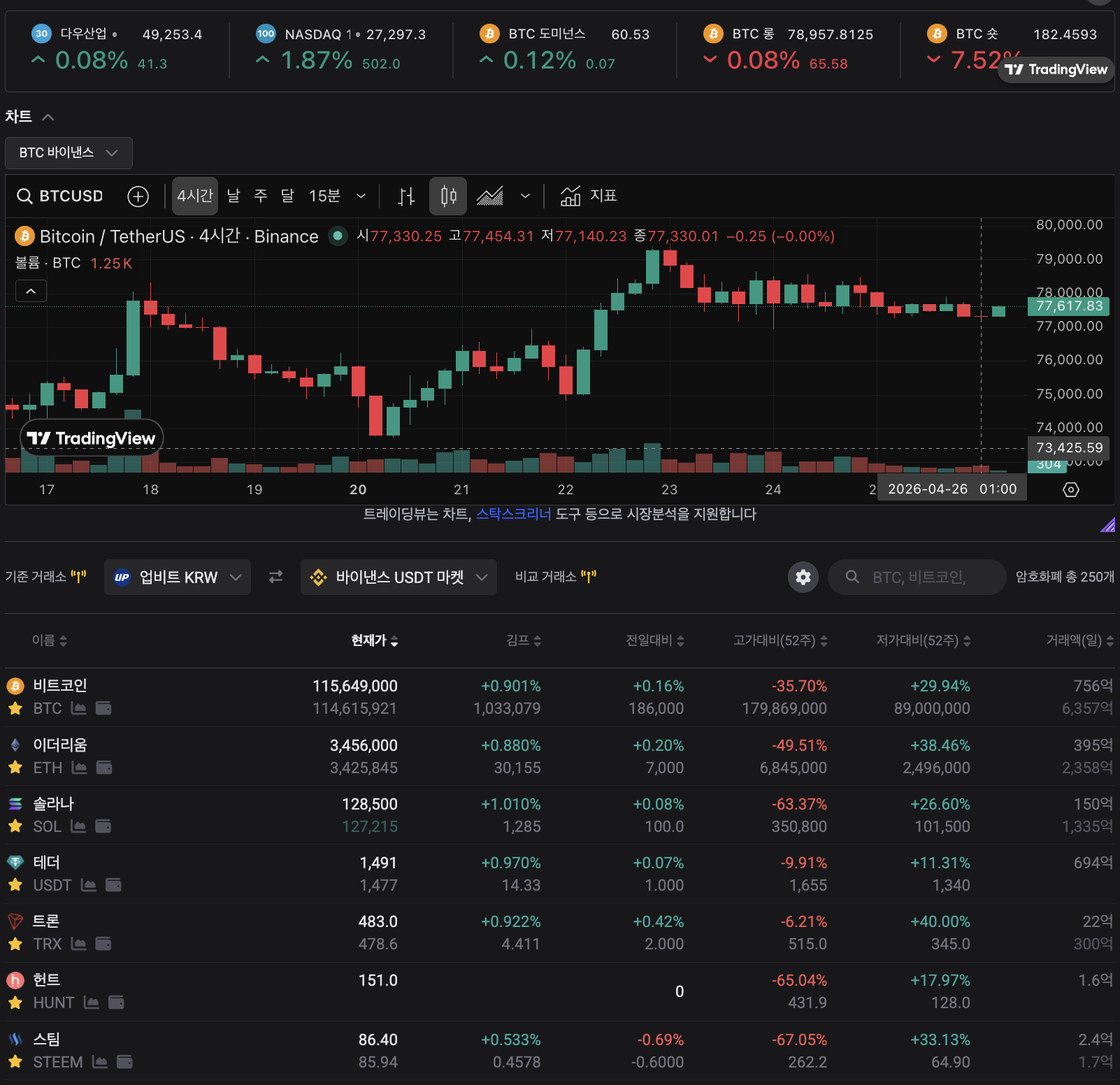Sort the table by 저가대비(52주)

pos(924,640)
